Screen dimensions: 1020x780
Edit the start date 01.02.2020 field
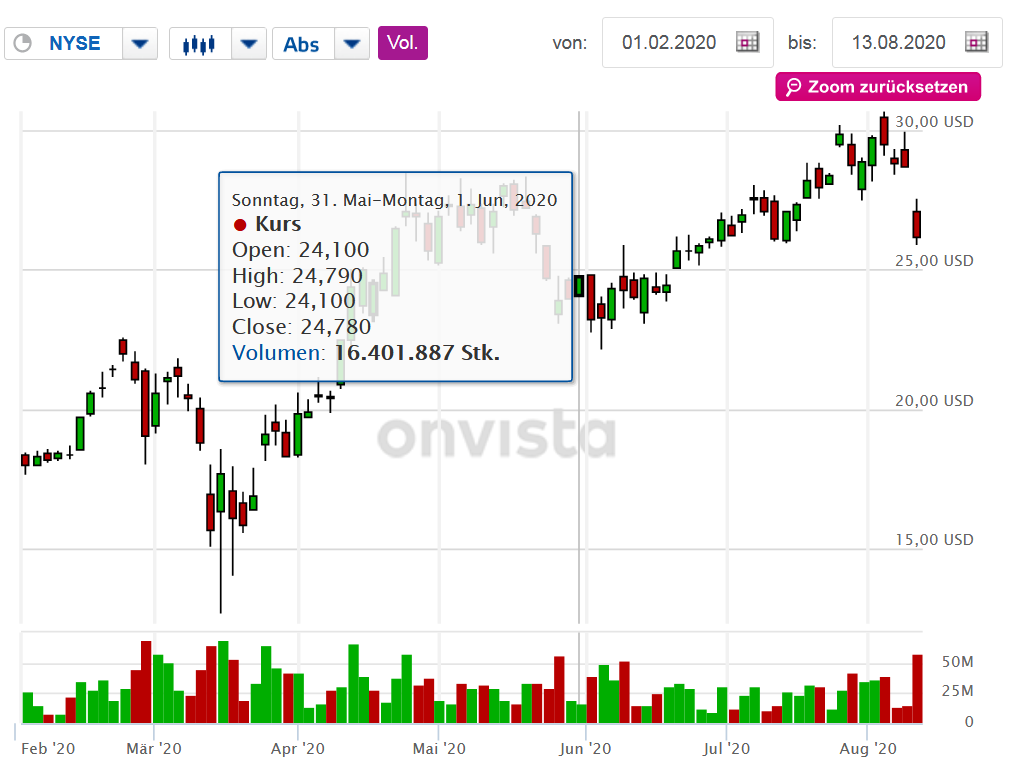(x=669, y=43)
